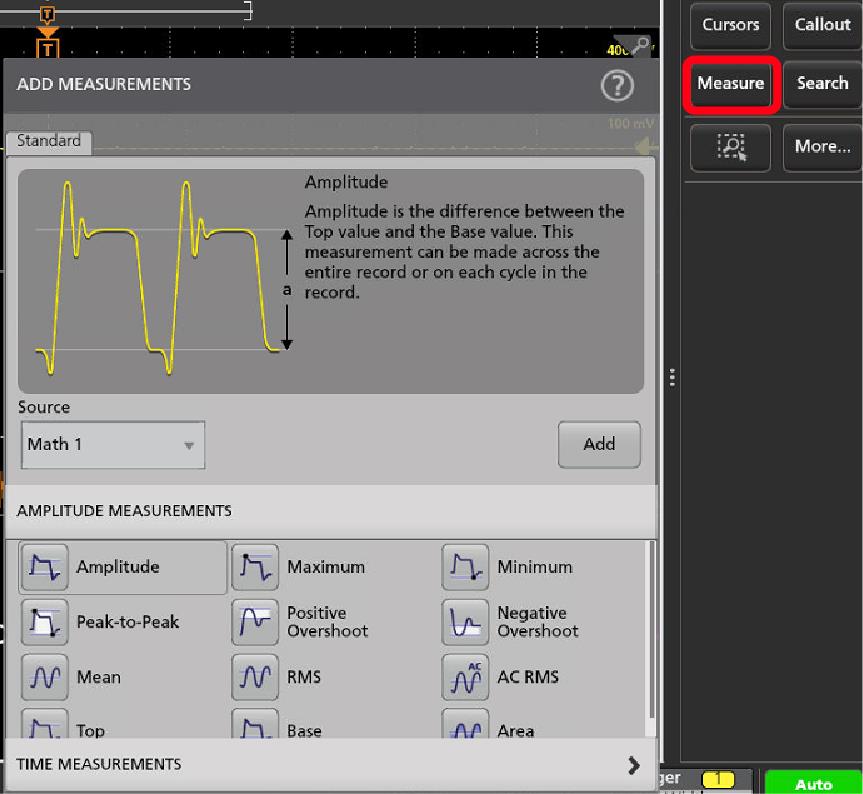Click the Positive Overshoot icon
Screen dimensions: 863x794
coord(255,622)
